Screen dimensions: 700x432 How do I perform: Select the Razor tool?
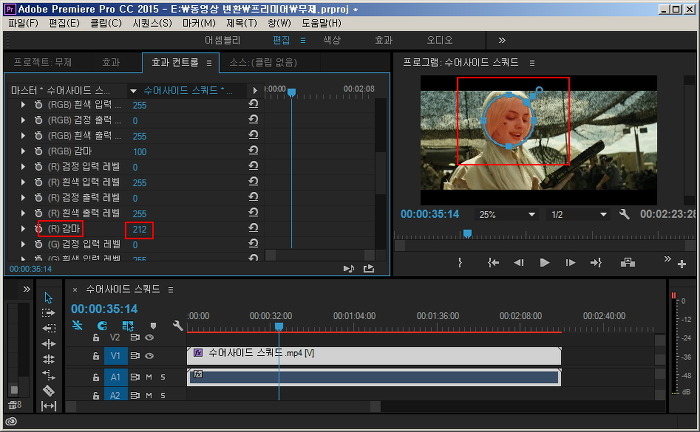click(49, 390)
